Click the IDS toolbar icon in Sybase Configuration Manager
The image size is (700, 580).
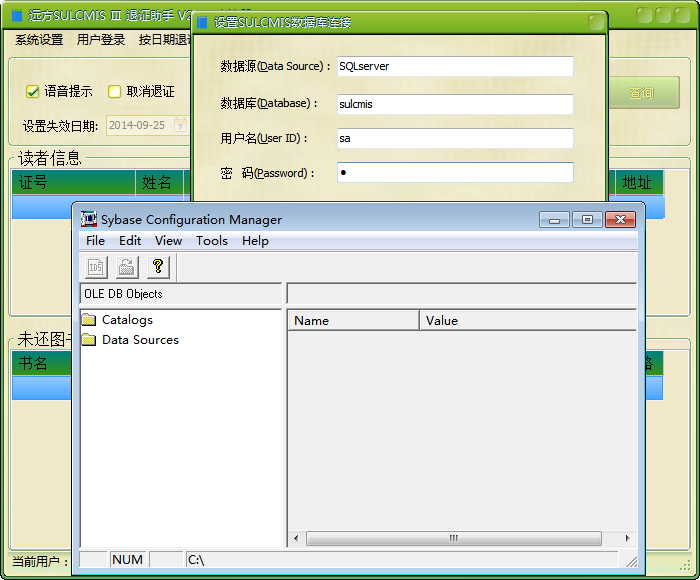pyautogui.click(x=96, y=267)
